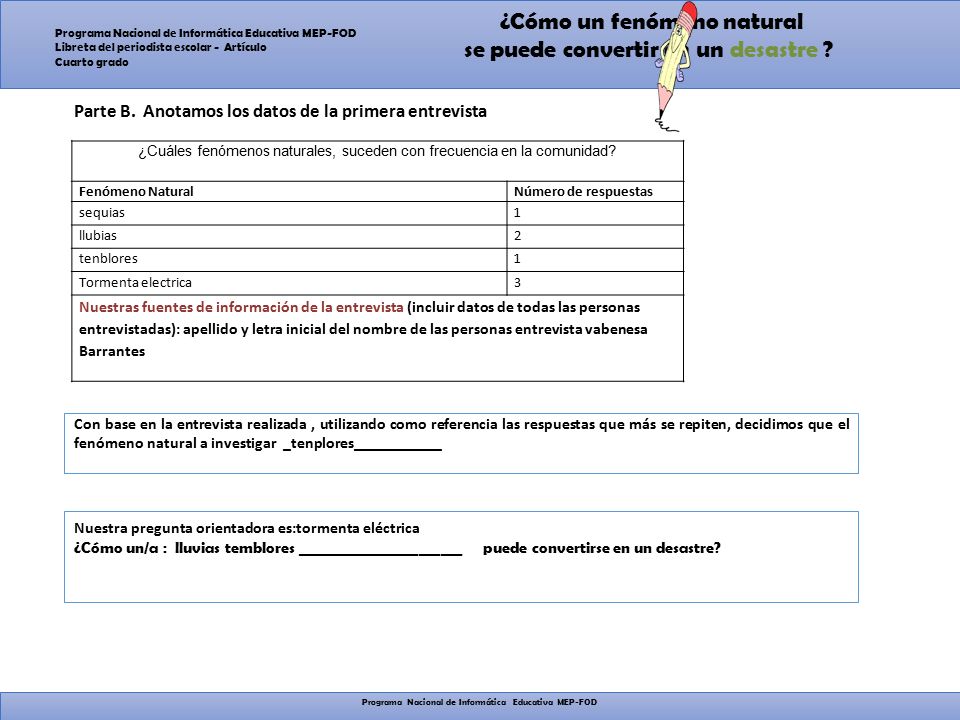Click the text box starting "Con base en la entrevista realizada"
Viewport: 960px width, 720px height.
tap(462, 443)
